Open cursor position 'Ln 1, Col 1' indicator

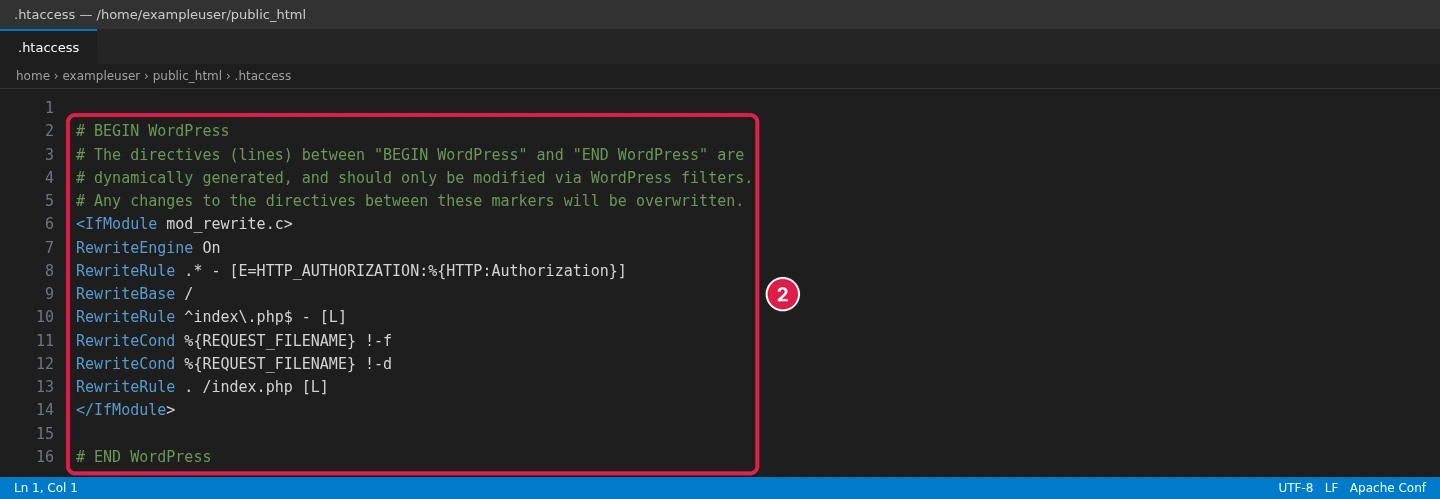pos(46,488)
